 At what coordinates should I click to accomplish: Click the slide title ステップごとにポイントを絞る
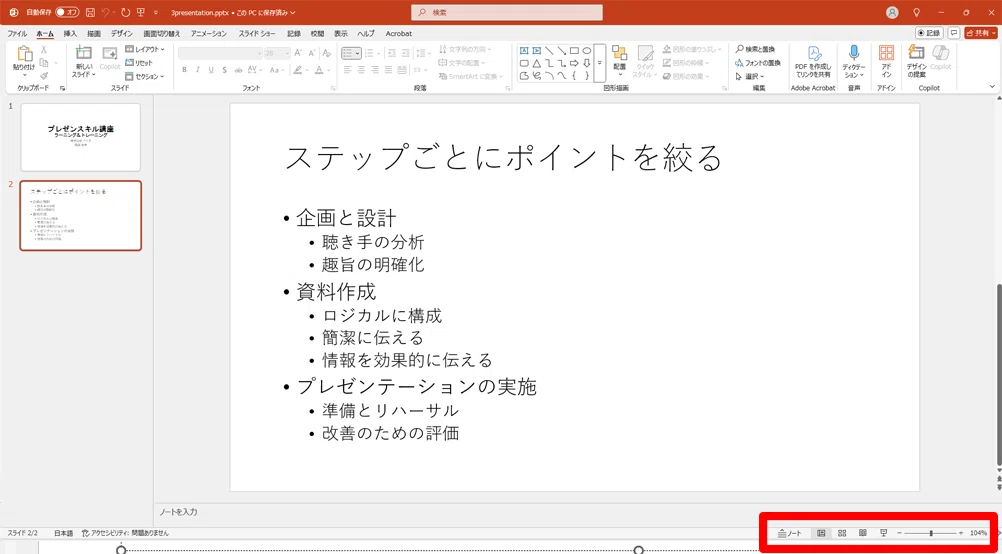pyautogui.click(x=503, y=158)
